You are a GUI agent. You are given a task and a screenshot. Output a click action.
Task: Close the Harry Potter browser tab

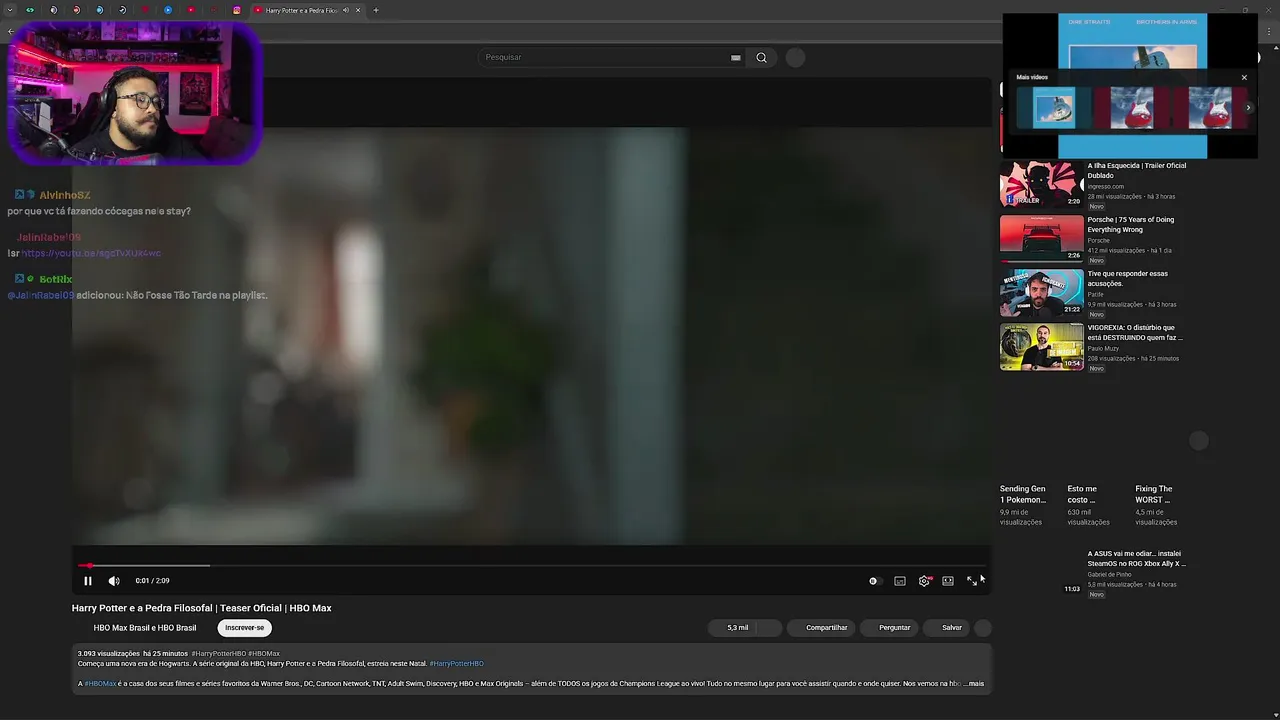pos(358,10)
